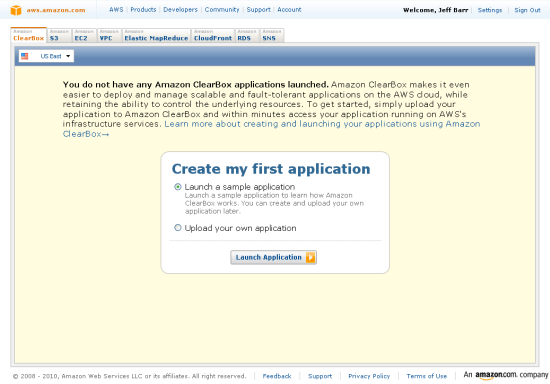Click the Launch Application button
550x384 pixels.
(274, 257)
